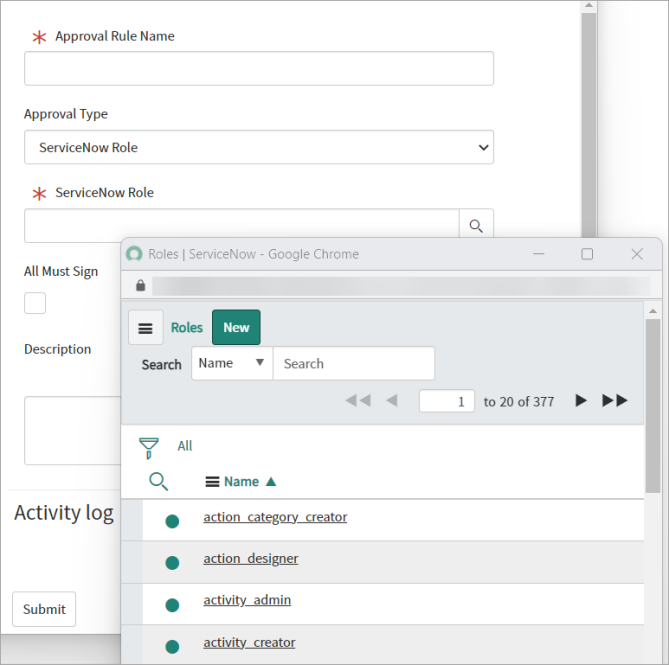Minimize the Roles popup window
The image size is (669, 665).
pyautogui.click(x=538, y=254)
